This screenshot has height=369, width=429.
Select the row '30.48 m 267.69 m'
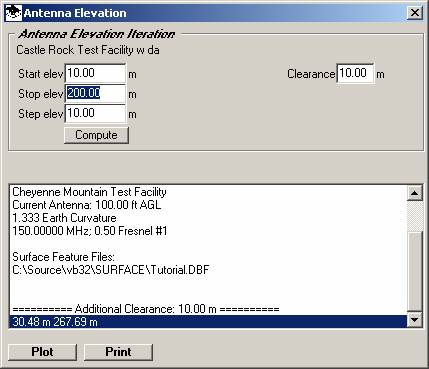click(x=208, y=322)
